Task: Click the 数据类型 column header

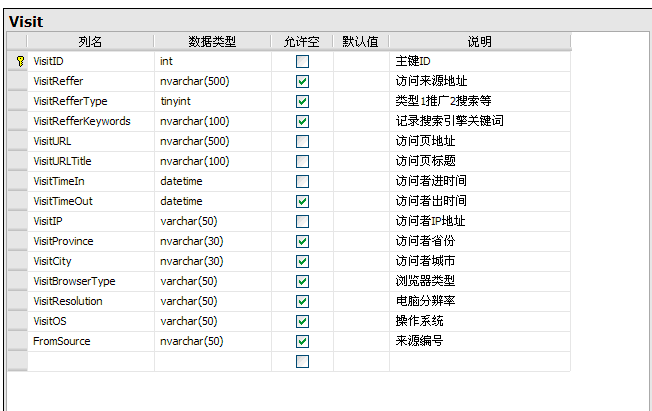Action: (x=212, y=42)
